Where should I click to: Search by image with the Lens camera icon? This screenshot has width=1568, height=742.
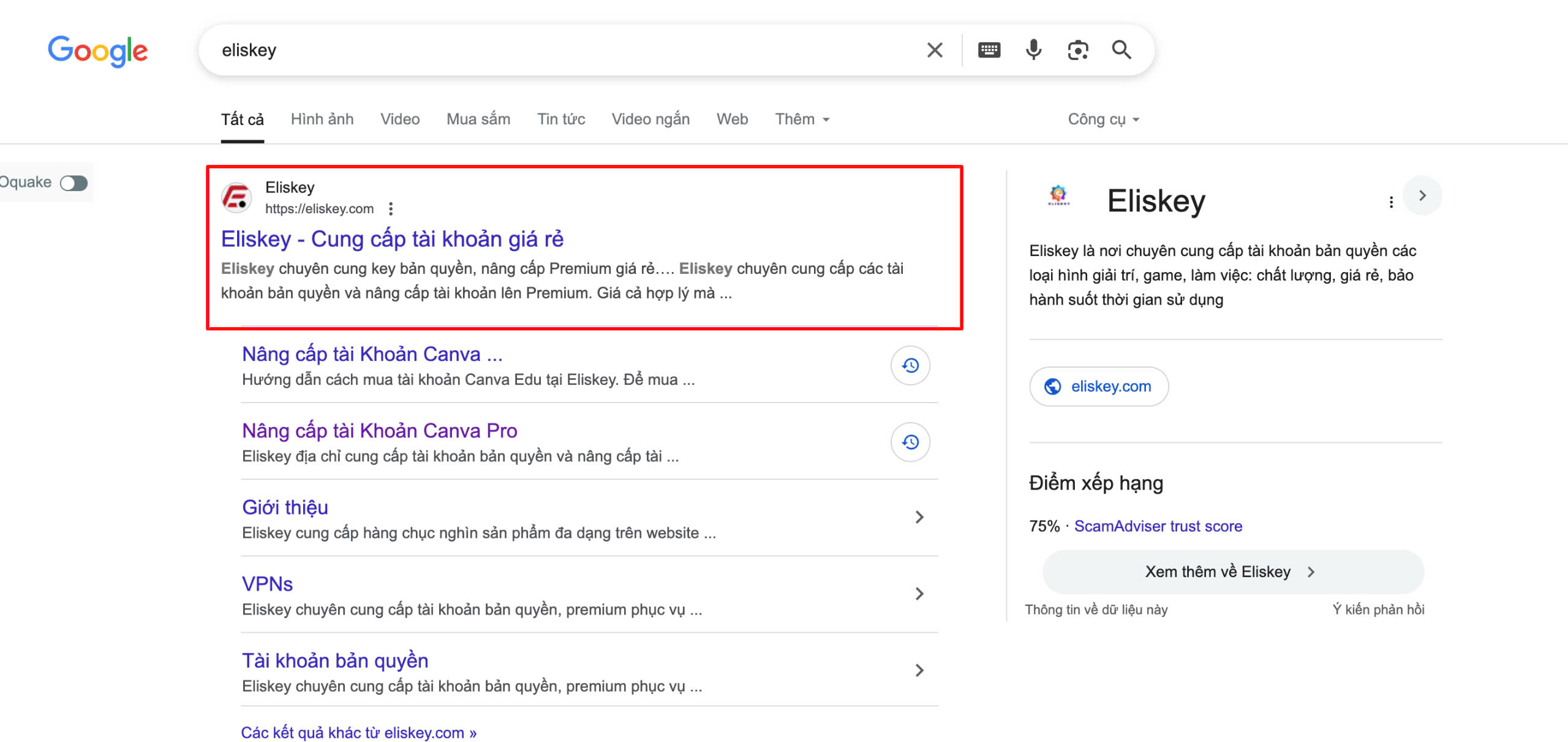tap(1078, 50)
